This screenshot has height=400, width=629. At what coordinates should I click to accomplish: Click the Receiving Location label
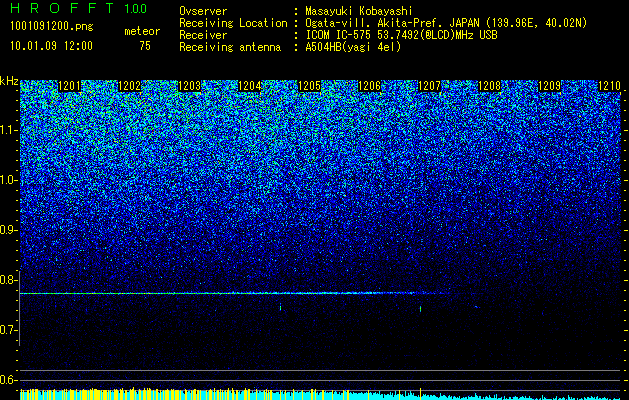pos(233,23)
